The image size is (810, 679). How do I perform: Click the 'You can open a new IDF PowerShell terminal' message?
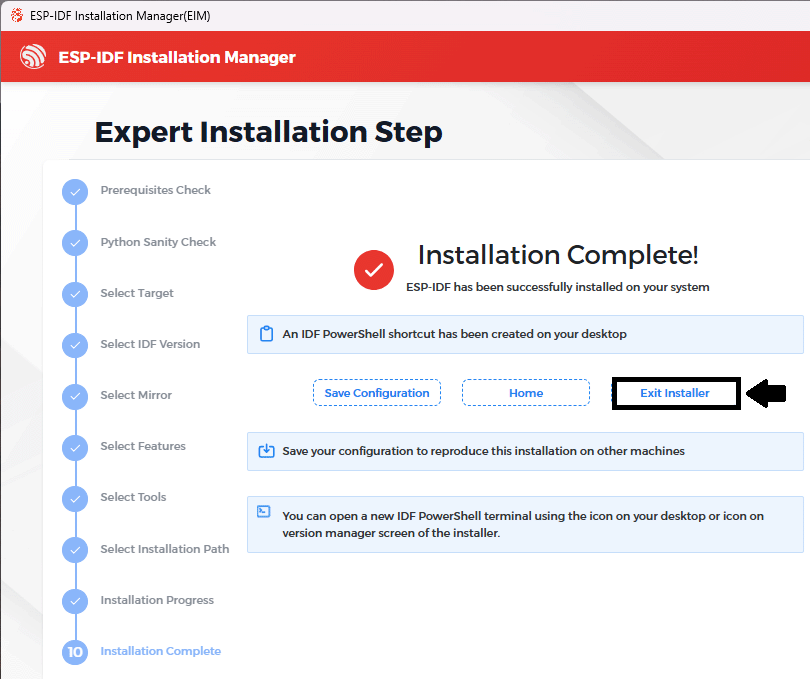click(523, 524)
